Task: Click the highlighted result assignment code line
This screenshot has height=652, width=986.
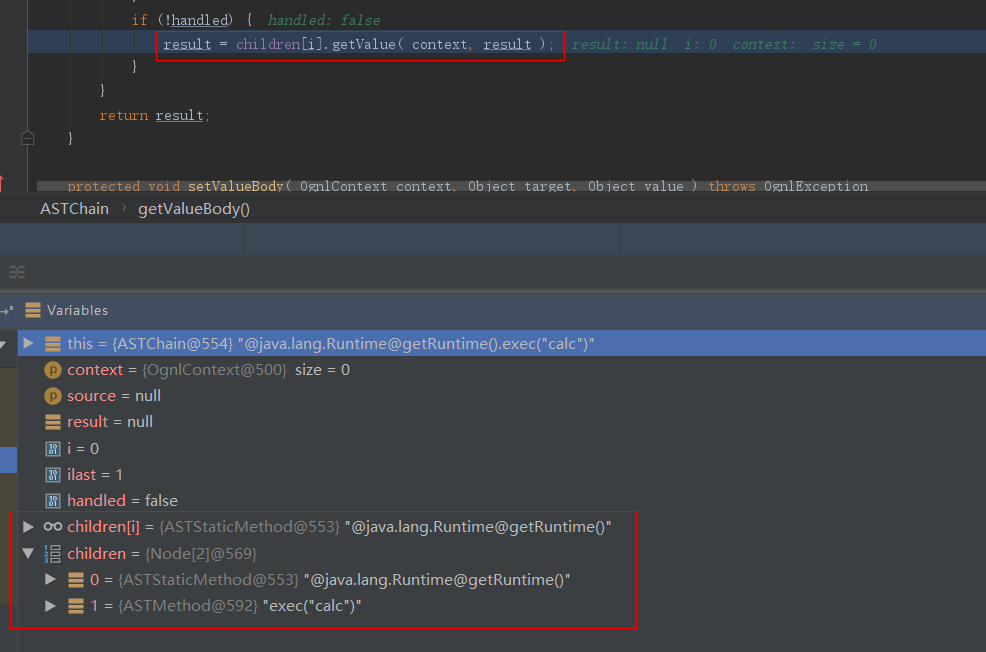Action: pyautogui.click(x=358, y=44)
